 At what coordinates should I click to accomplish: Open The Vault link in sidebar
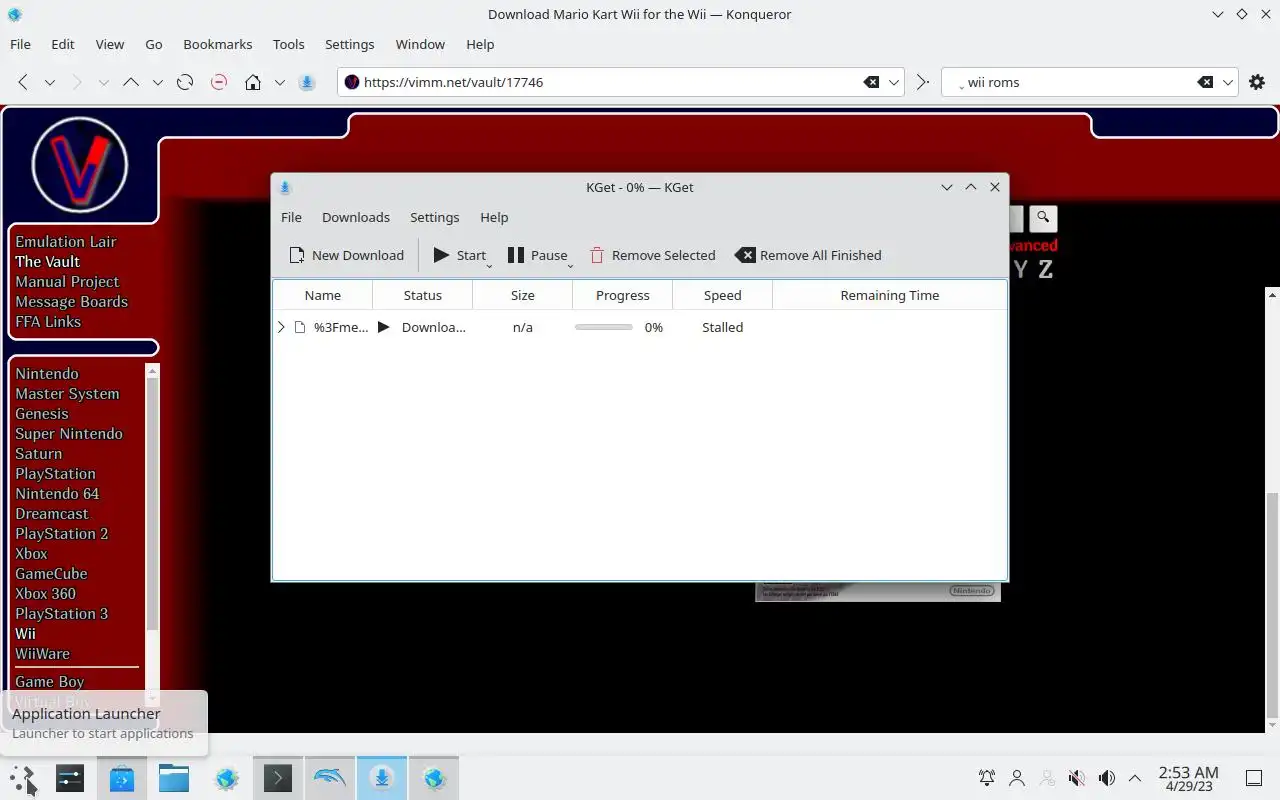click(x=48, y=261)
